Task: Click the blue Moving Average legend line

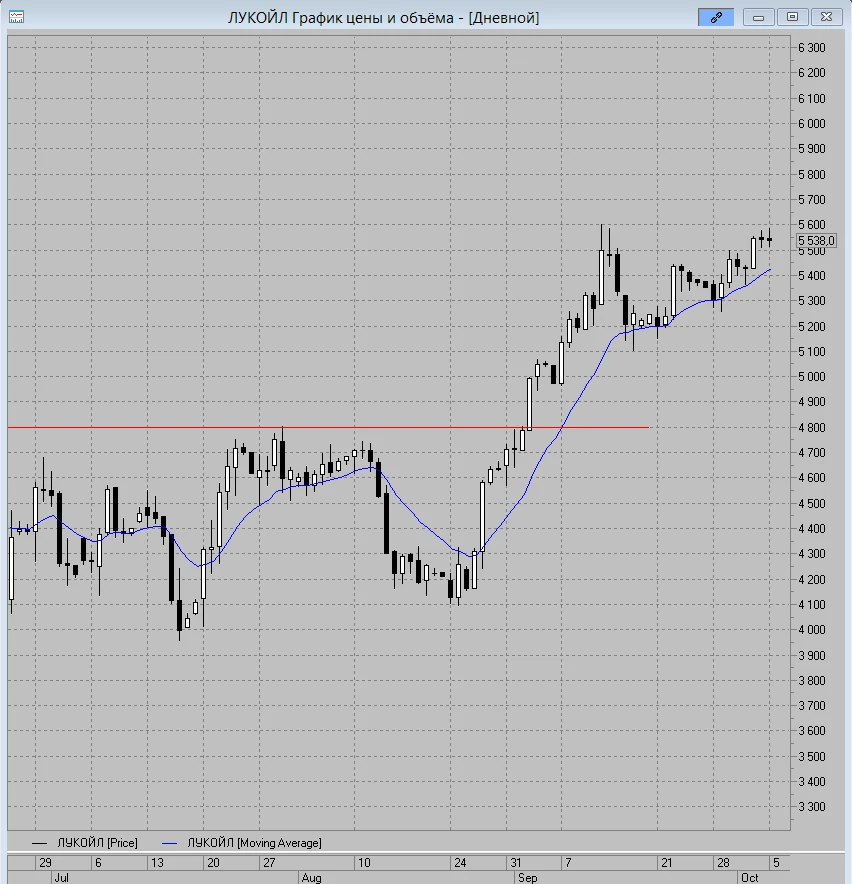Action: [x=170, y=843]
